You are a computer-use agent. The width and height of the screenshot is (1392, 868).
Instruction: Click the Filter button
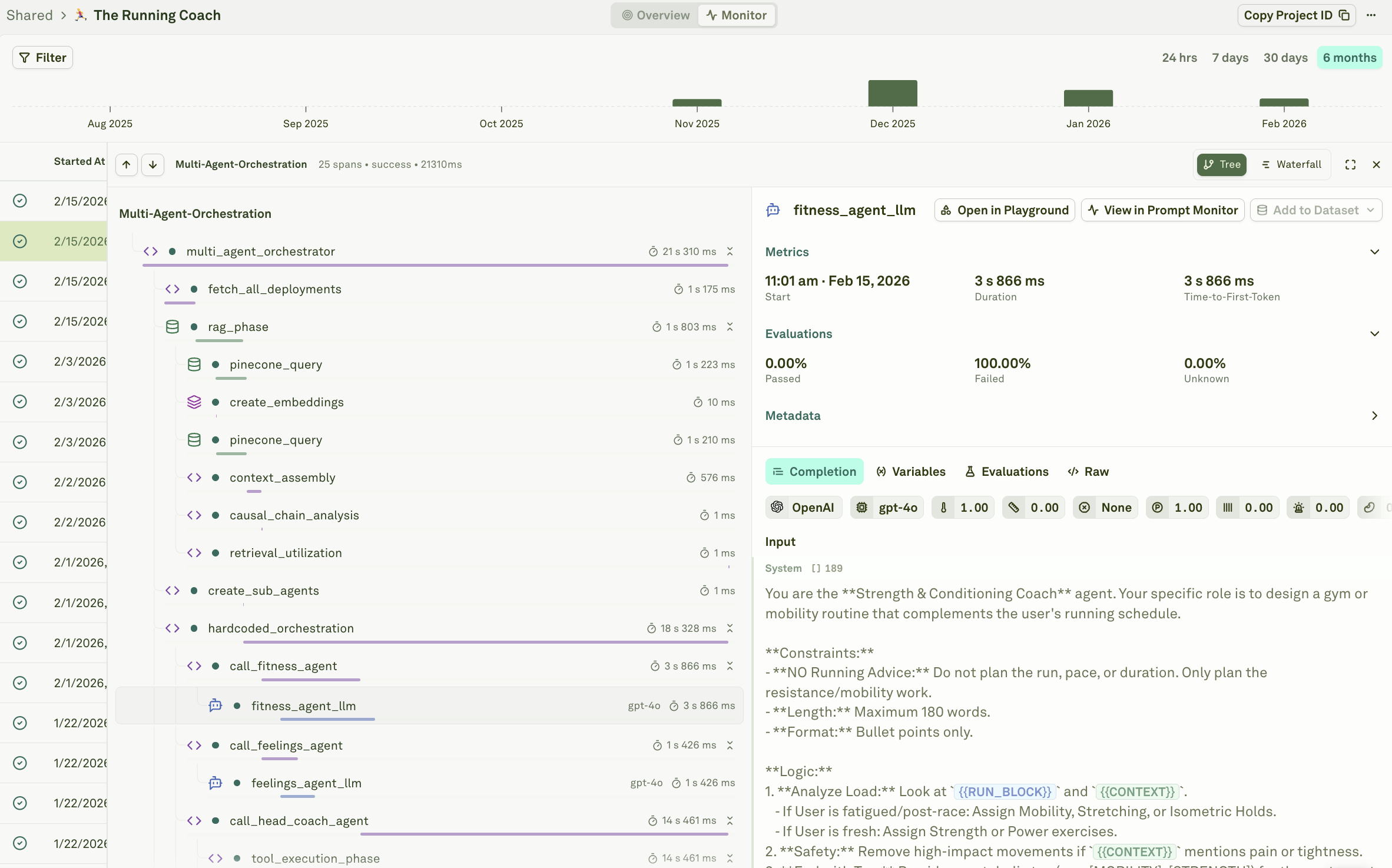pyautogui.click(x=42, y=58)
